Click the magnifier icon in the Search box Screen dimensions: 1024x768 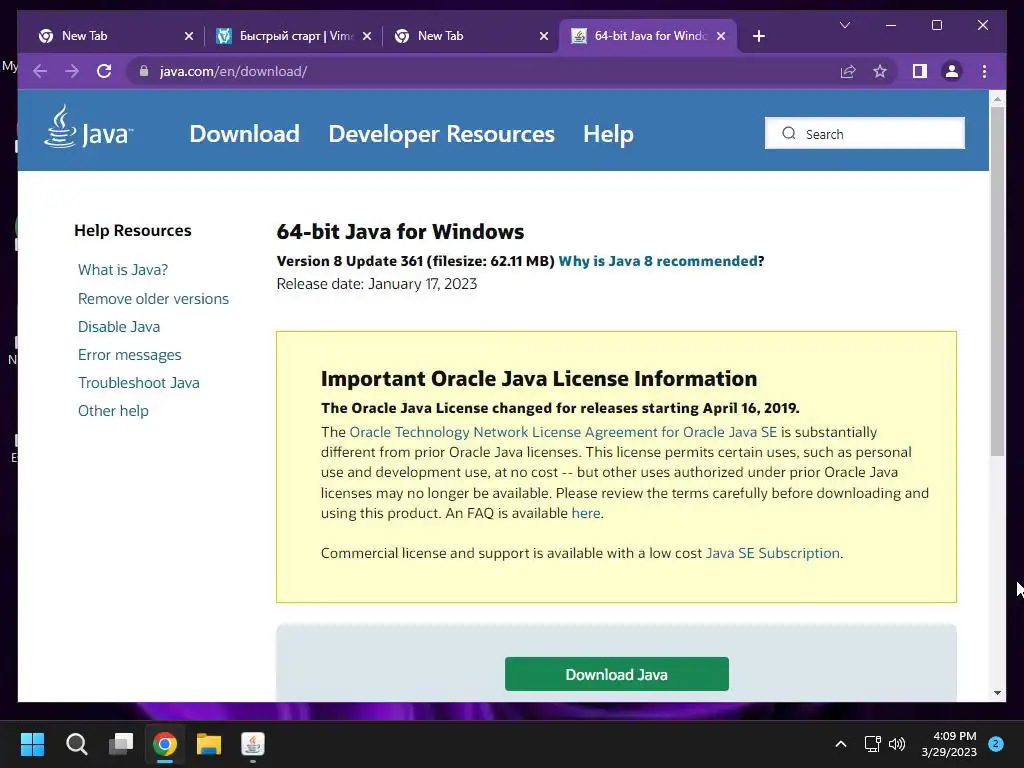point(789,133)
